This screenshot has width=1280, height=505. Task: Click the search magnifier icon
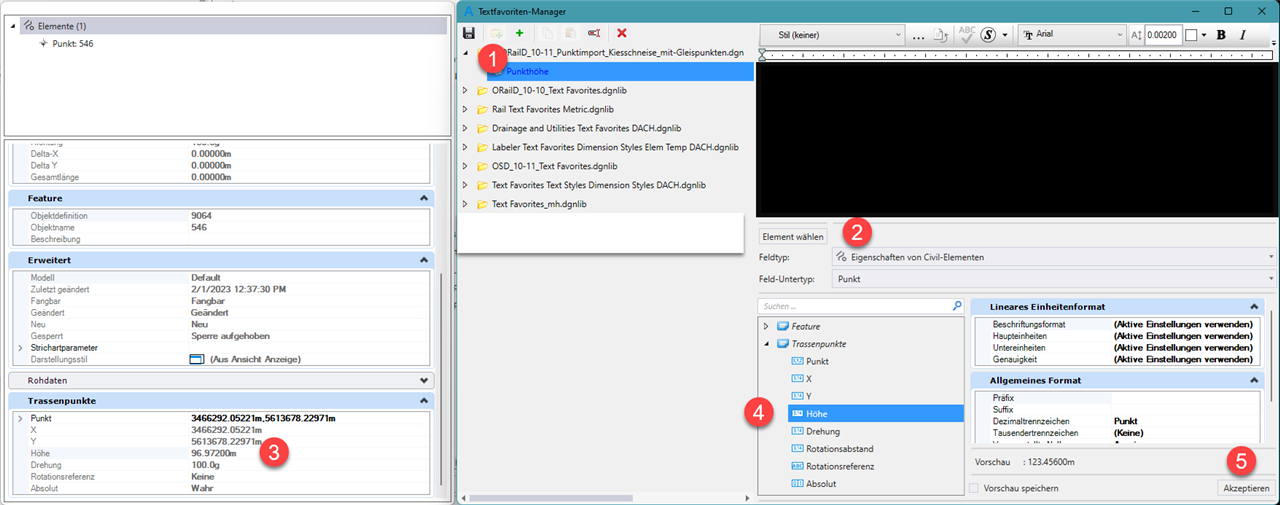[x=955, y=306]
